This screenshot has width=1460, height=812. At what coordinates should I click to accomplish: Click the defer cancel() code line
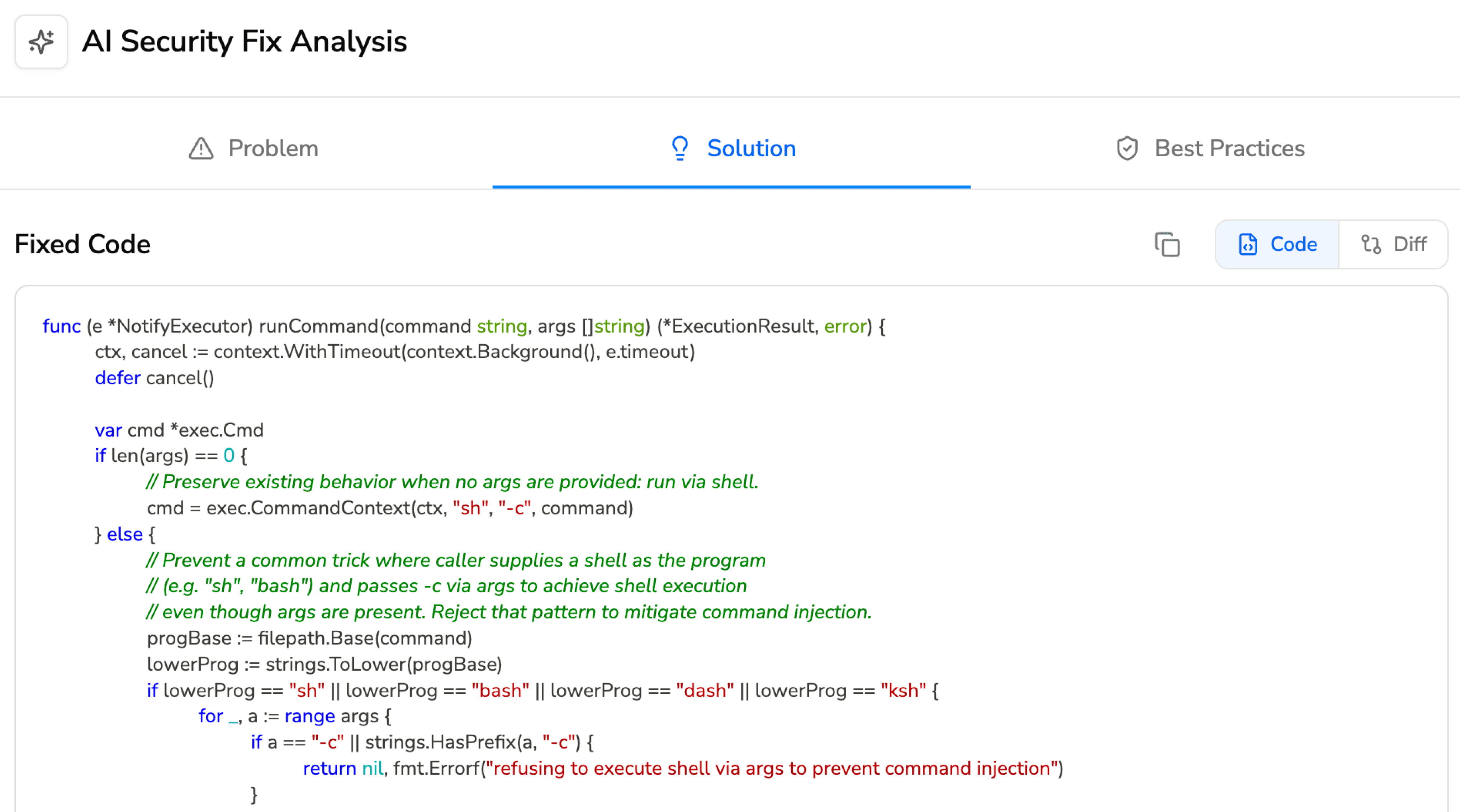click(154, 378)
